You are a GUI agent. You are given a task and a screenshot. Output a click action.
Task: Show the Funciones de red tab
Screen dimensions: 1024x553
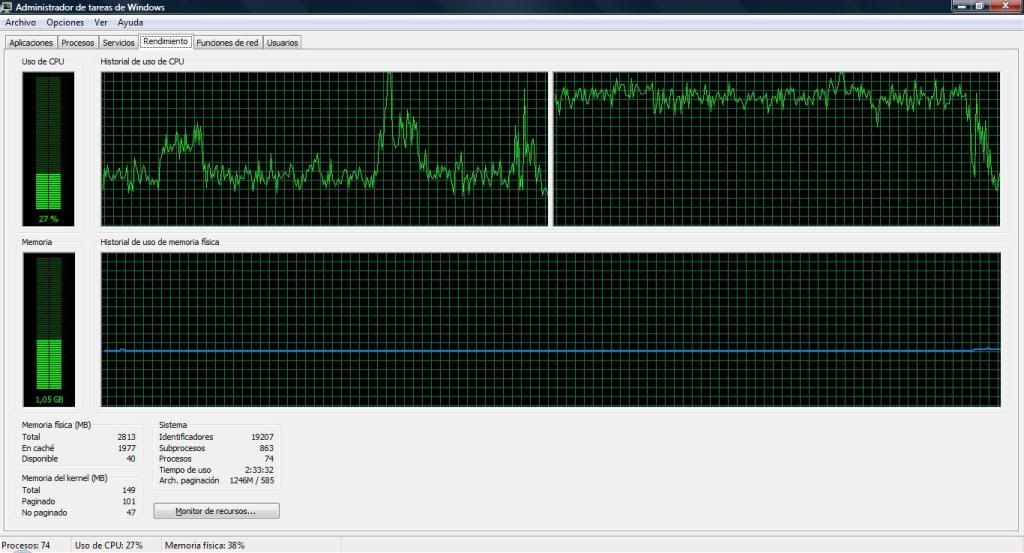pos(227,43)
